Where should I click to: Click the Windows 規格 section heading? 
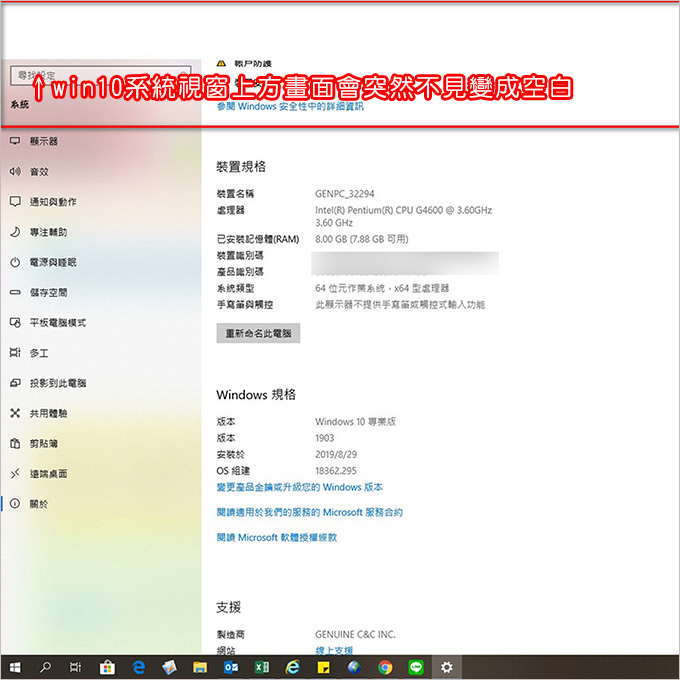[x=256, y=395]
